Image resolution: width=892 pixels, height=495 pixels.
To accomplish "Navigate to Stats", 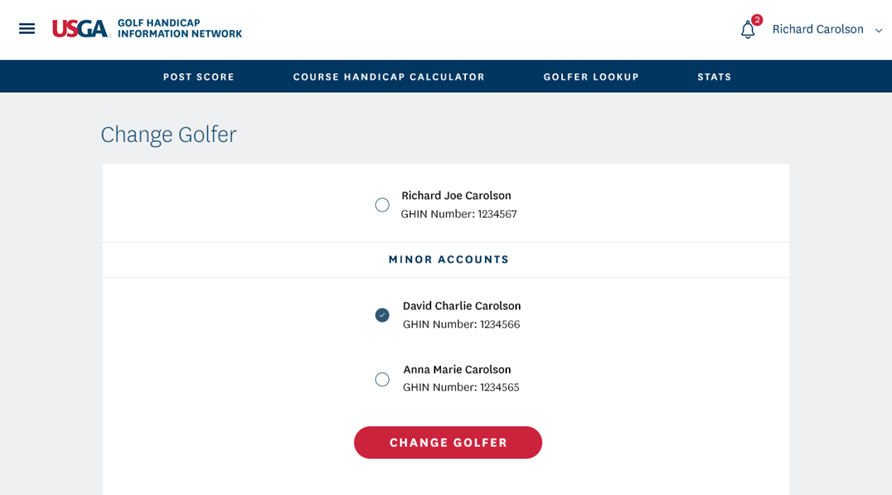I will pos(714,77).
